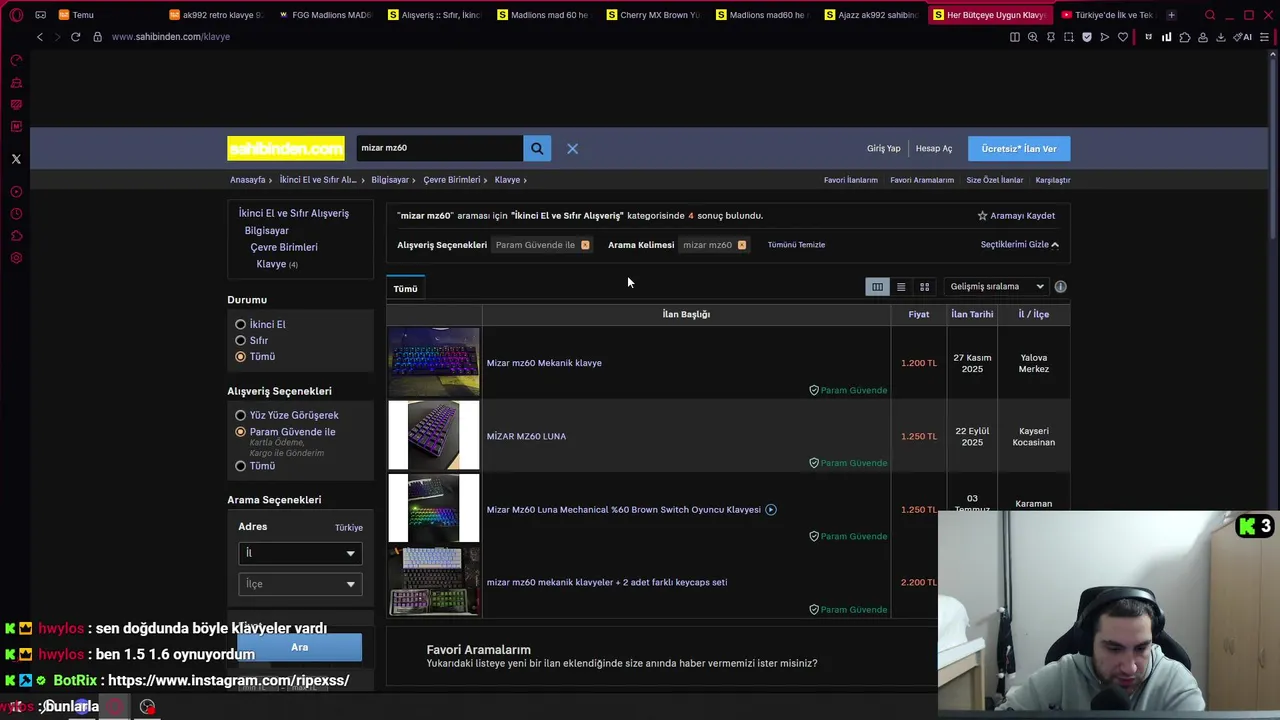Open the heart bookmark icon in address bar
1280x720 pixels.
[1123, 37]
